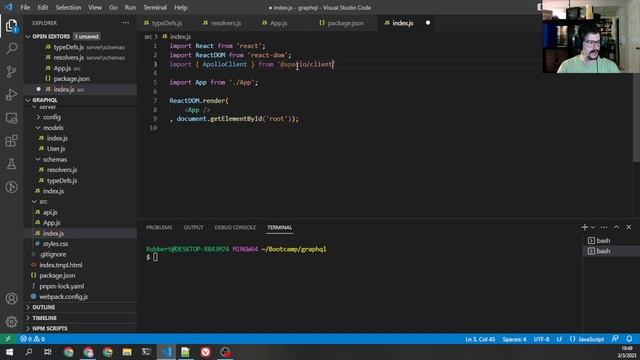Change indentation via Spaces: 4

click(x=514, y=339)
